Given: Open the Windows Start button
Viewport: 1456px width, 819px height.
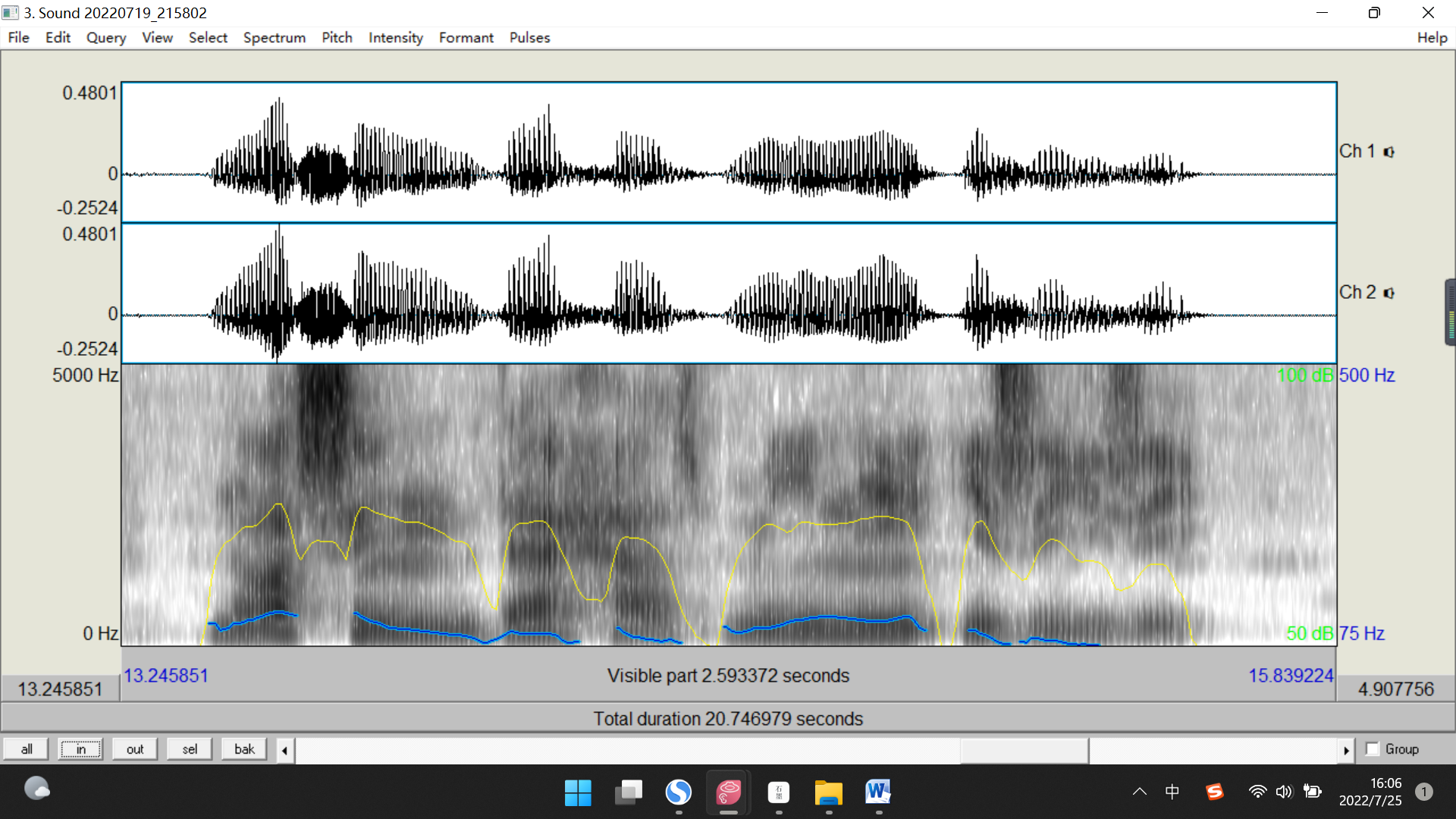Looking at the screenshot, I should (x=578, y=792).
